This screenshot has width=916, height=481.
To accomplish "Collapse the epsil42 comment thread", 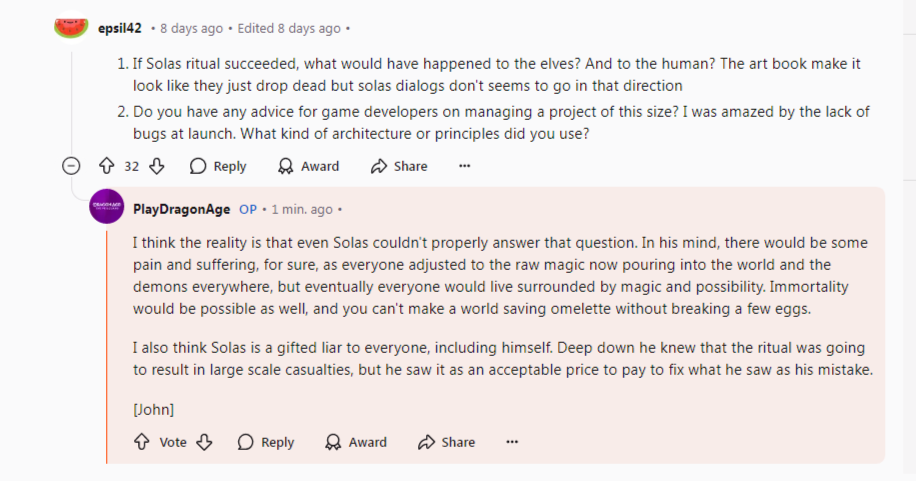I will pos(71,167).
